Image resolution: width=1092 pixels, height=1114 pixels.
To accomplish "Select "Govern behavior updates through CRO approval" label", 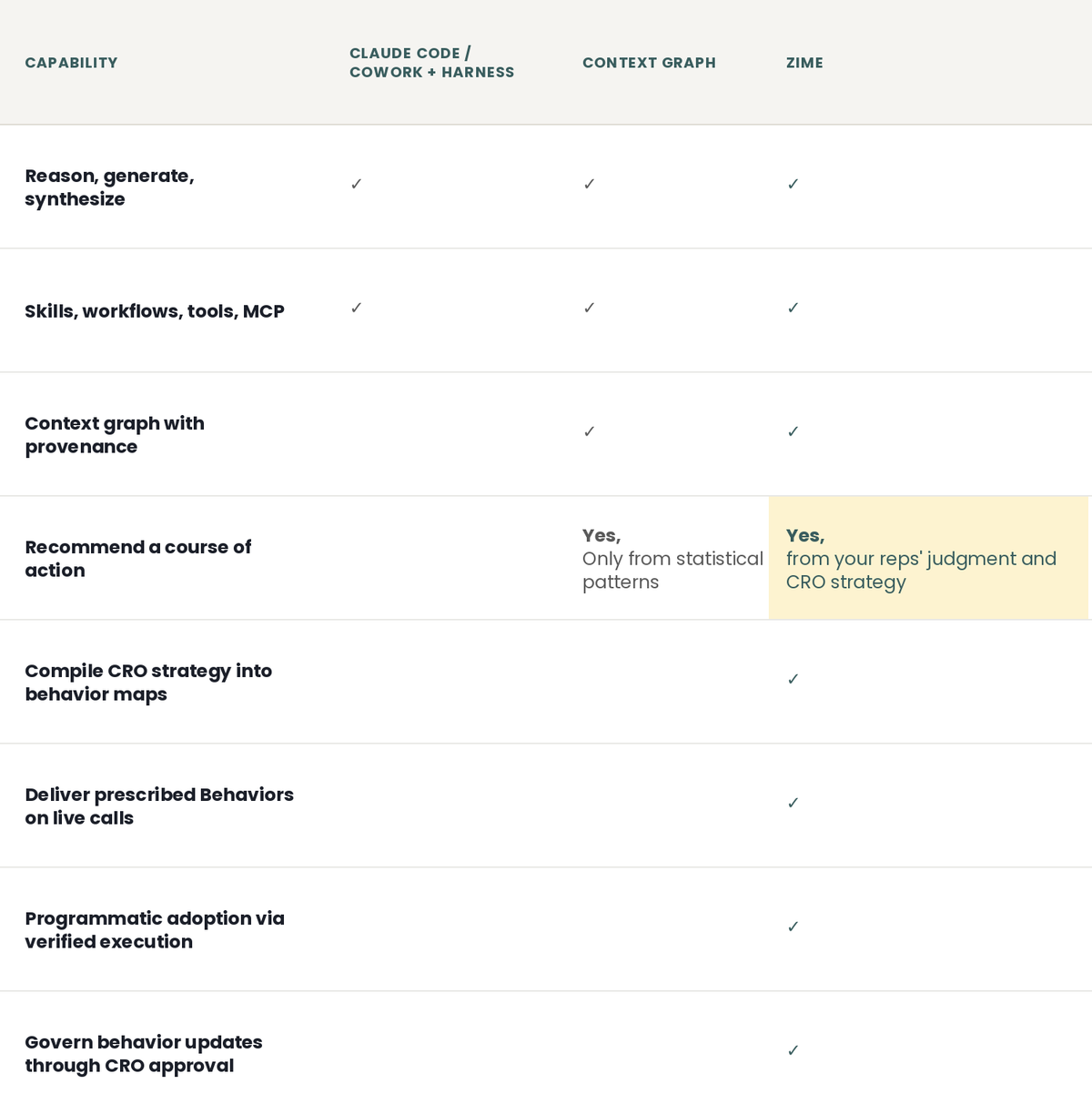I will point(144,1054).
